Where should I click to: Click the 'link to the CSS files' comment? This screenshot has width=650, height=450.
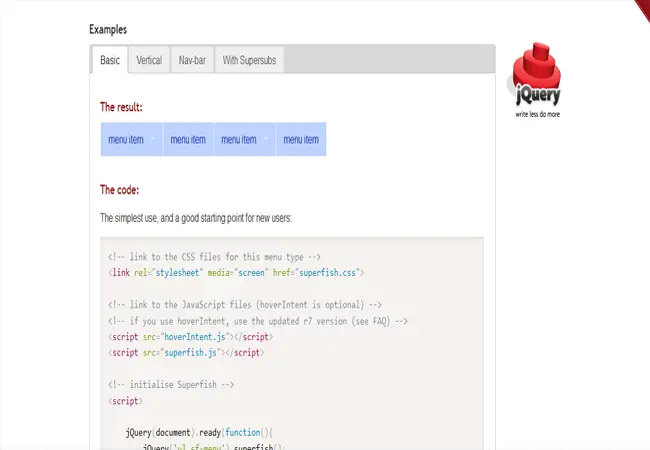point(214,257)
